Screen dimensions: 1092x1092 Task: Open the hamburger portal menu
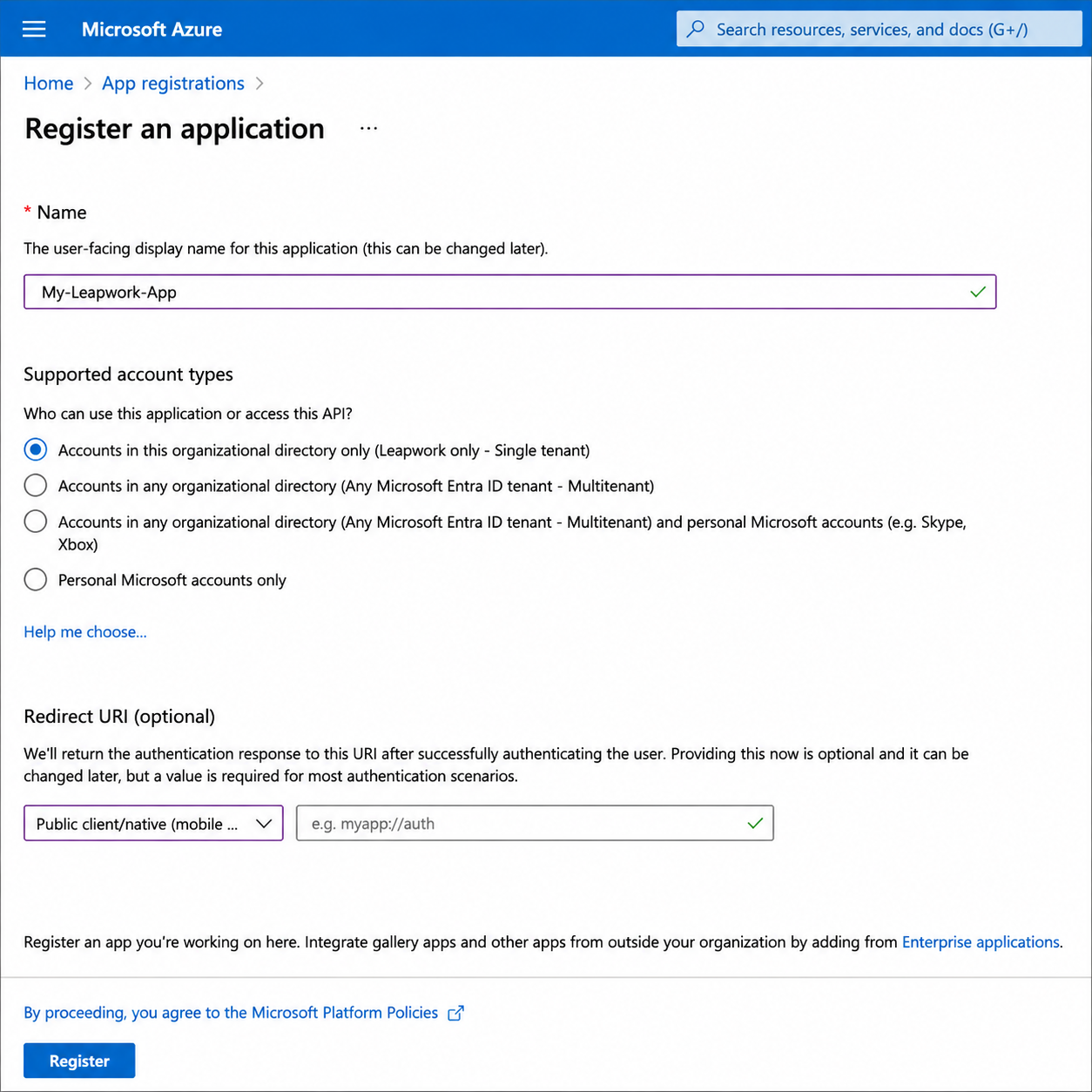pos(34,30)
